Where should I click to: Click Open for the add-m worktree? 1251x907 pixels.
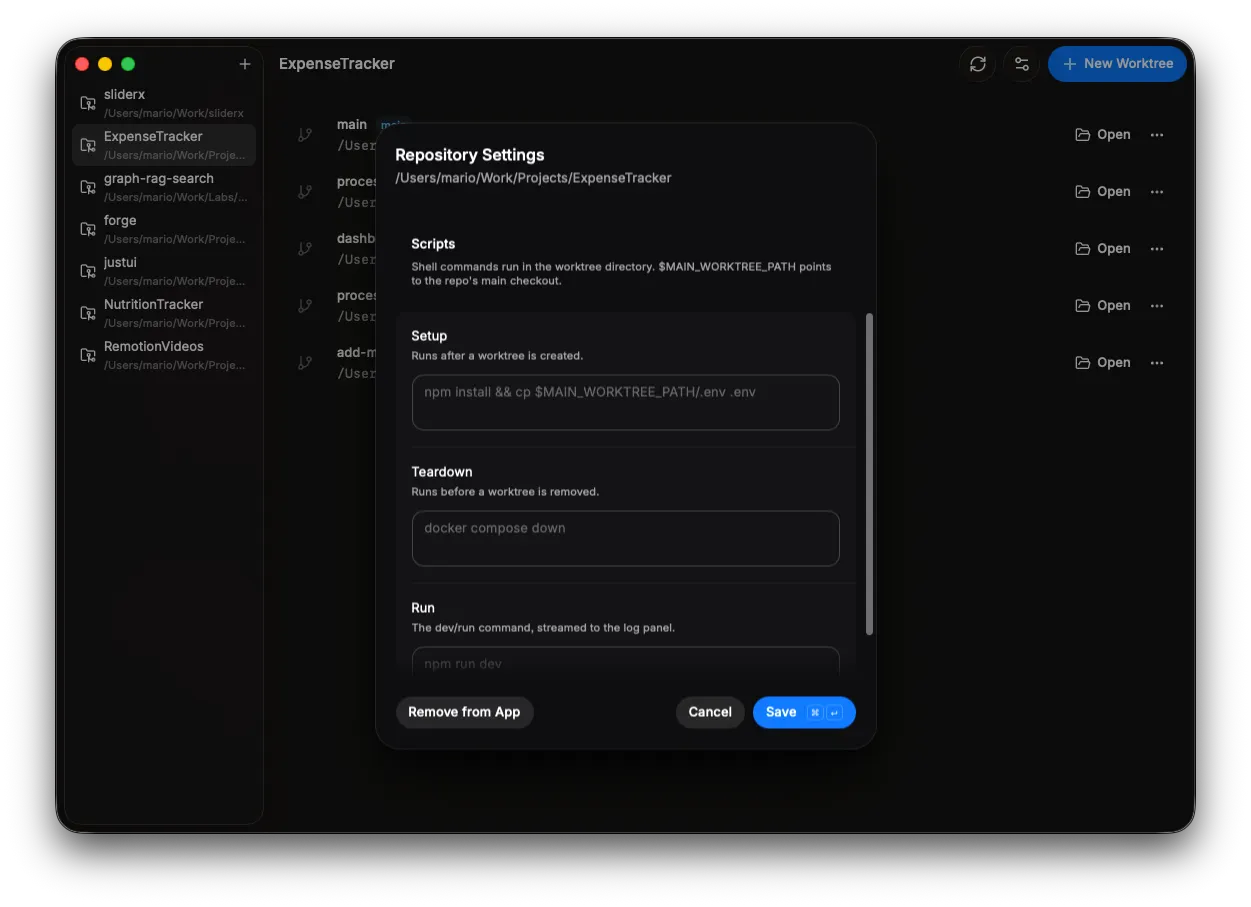pyautogui.click(x=1103, y=363)
